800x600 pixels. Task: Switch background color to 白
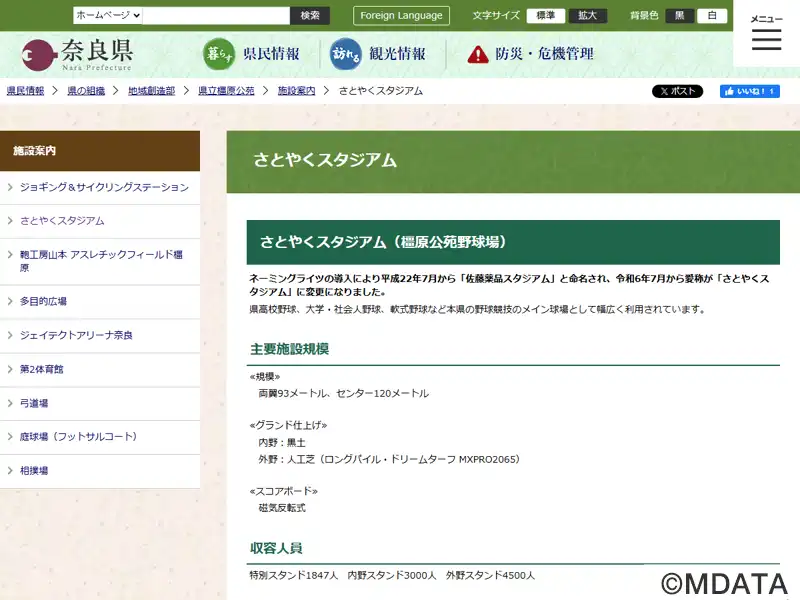tap(711, 16)
